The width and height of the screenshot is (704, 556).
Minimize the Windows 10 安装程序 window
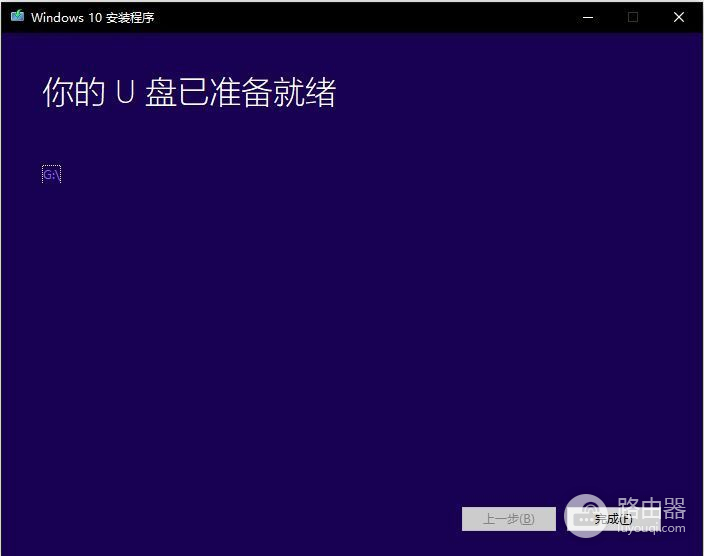click(588, 17)
